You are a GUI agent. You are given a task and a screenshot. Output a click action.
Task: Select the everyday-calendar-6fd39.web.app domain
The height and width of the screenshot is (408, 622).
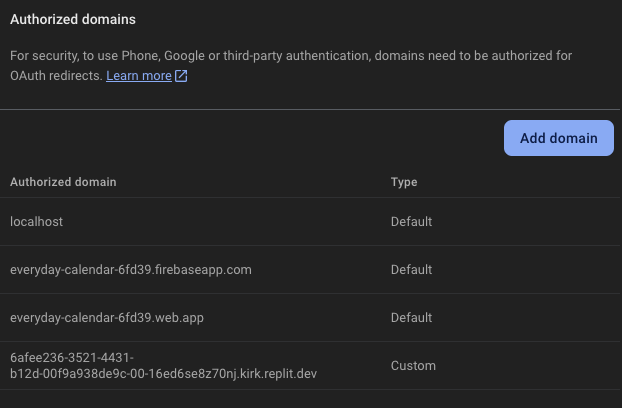click(x=107, y=318)
